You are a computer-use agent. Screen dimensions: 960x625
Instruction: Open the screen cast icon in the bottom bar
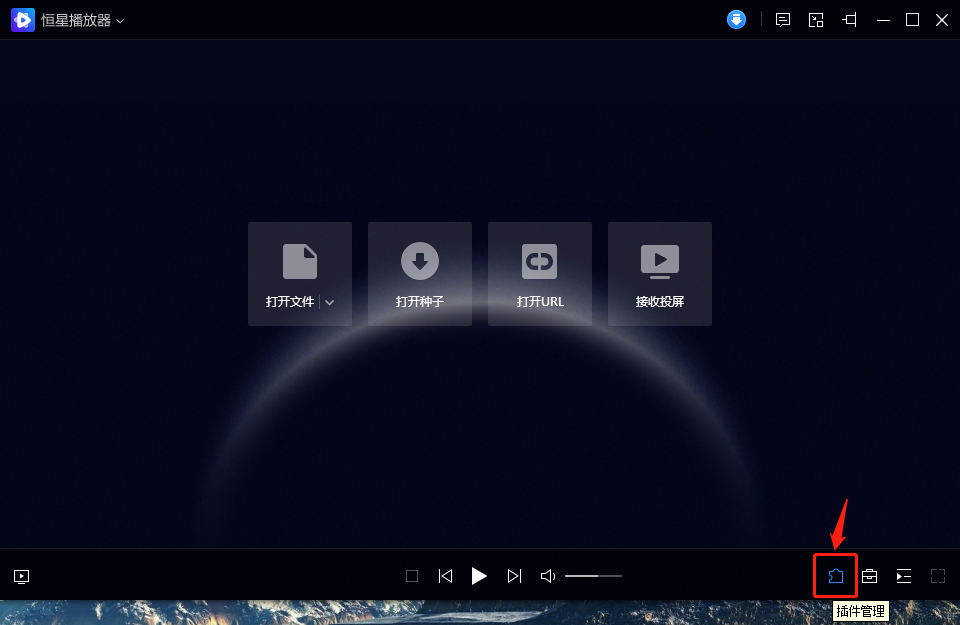point(21,576)
